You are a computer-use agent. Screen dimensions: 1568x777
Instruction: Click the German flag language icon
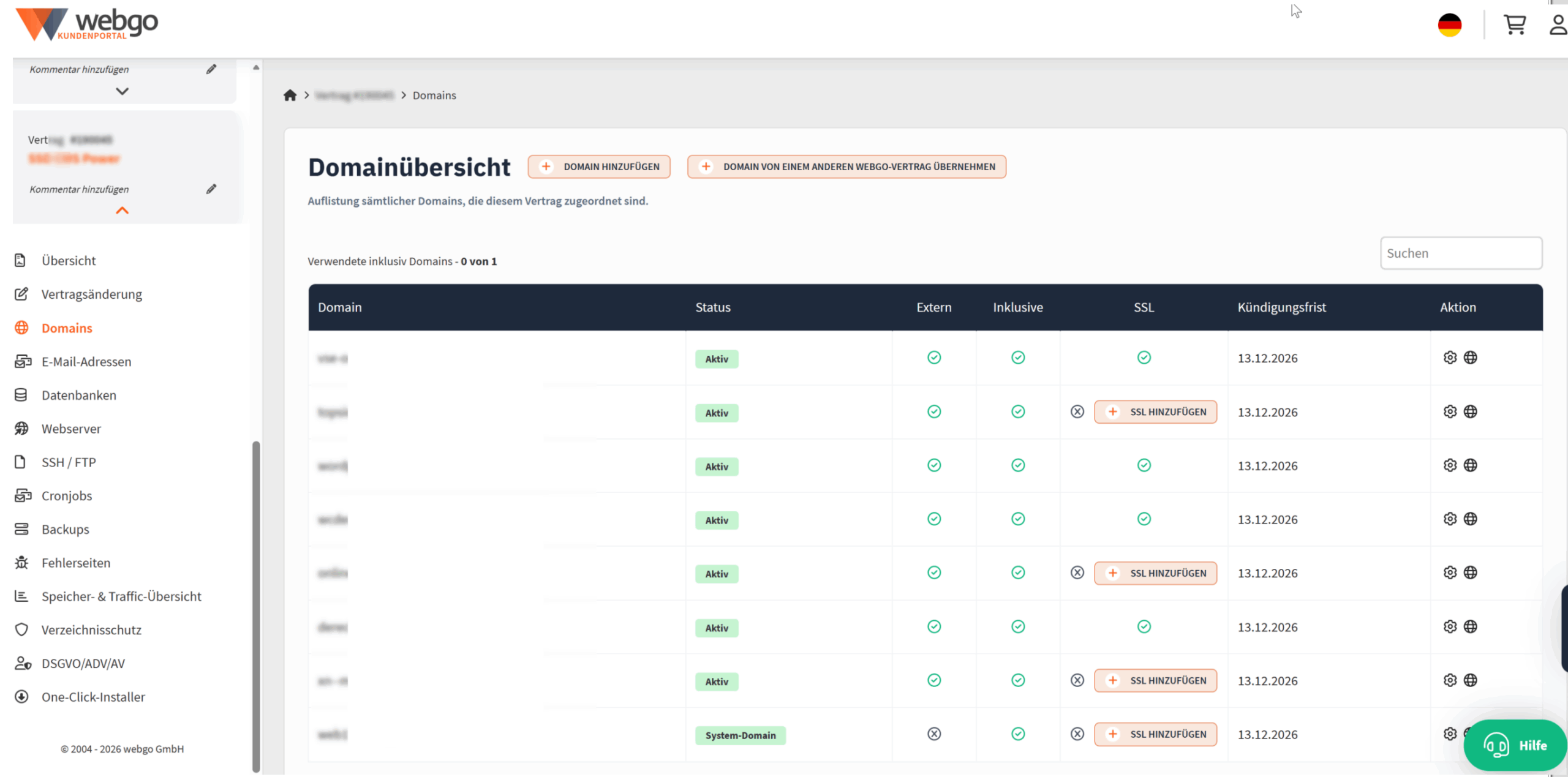[x=1449, y=25]
